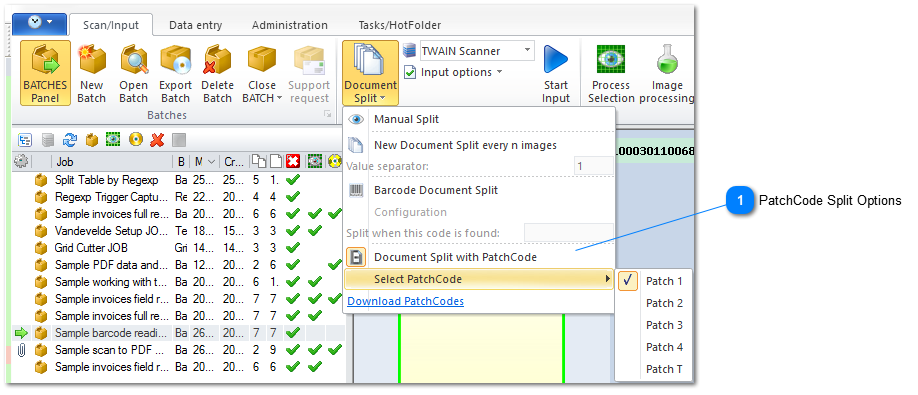Select Barcode Document Split menu item
The height and width of the screenshot is (395, 918).
point(479,190)
